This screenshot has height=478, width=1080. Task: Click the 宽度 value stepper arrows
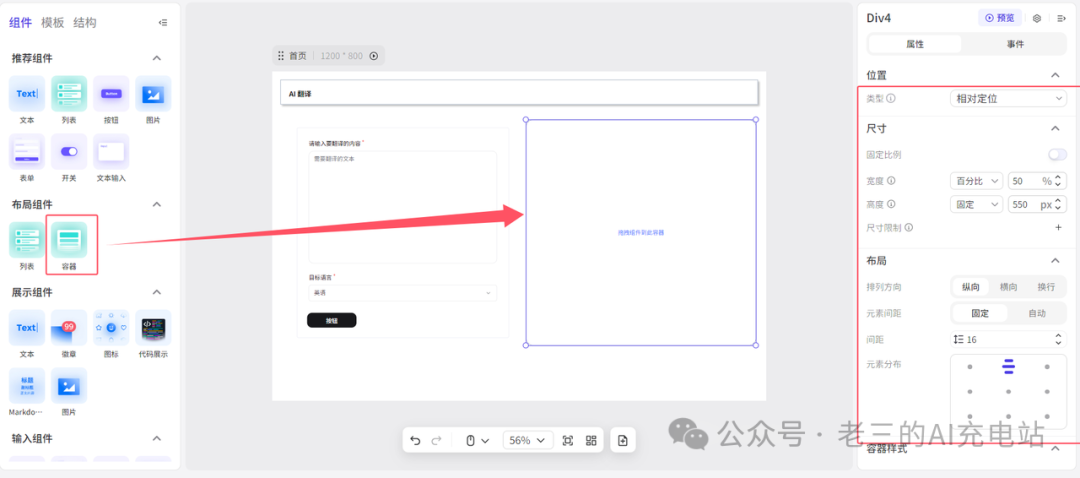pos(1059,181)
